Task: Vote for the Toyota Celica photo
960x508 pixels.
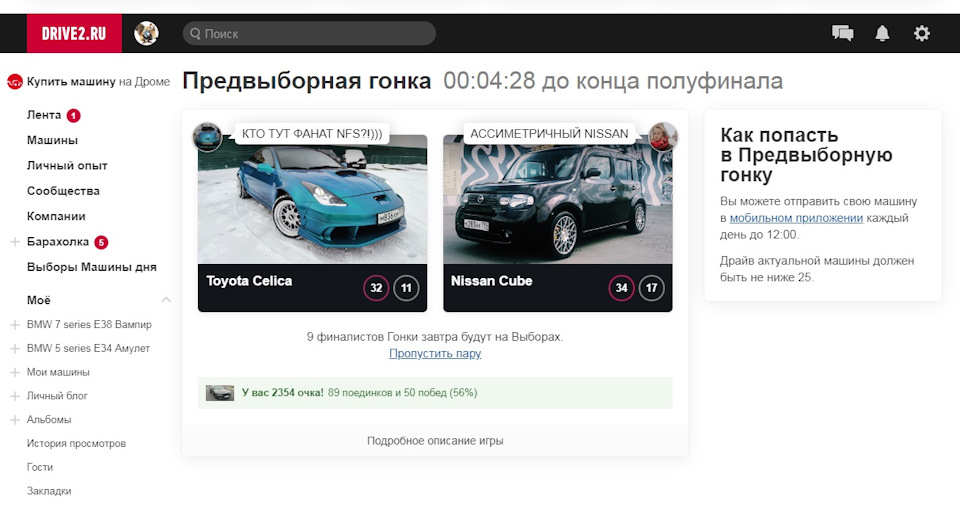Action: click(312, 200)
